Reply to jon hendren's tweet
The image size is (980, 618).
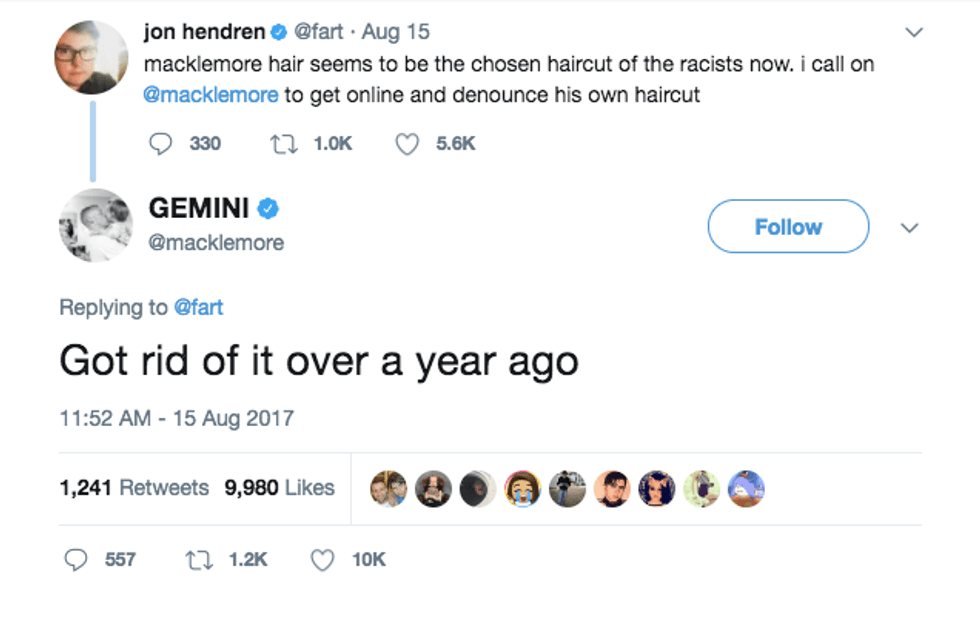(161, 144)
